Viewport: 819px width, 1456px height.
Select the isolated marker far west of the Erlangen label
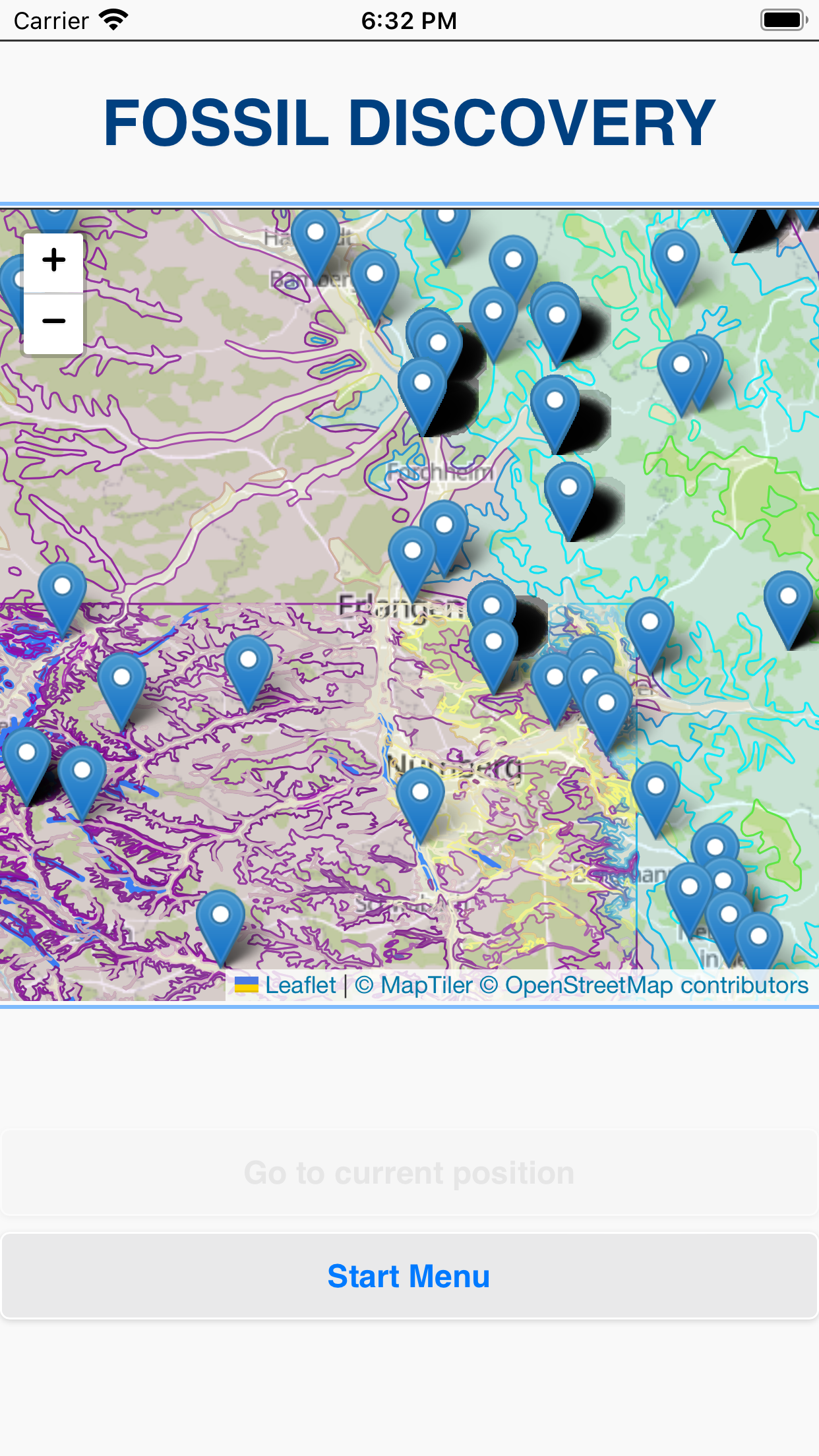tap(62, 599)
